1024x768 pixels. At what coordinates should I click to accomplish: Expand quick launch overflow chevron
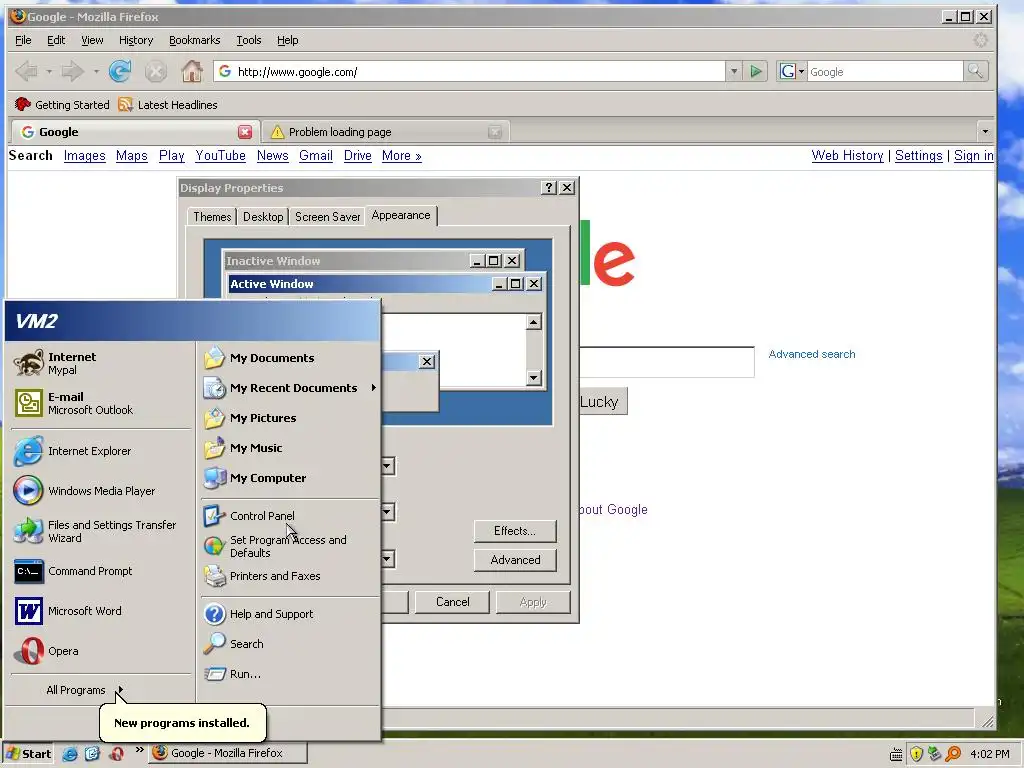click(139, 750)
